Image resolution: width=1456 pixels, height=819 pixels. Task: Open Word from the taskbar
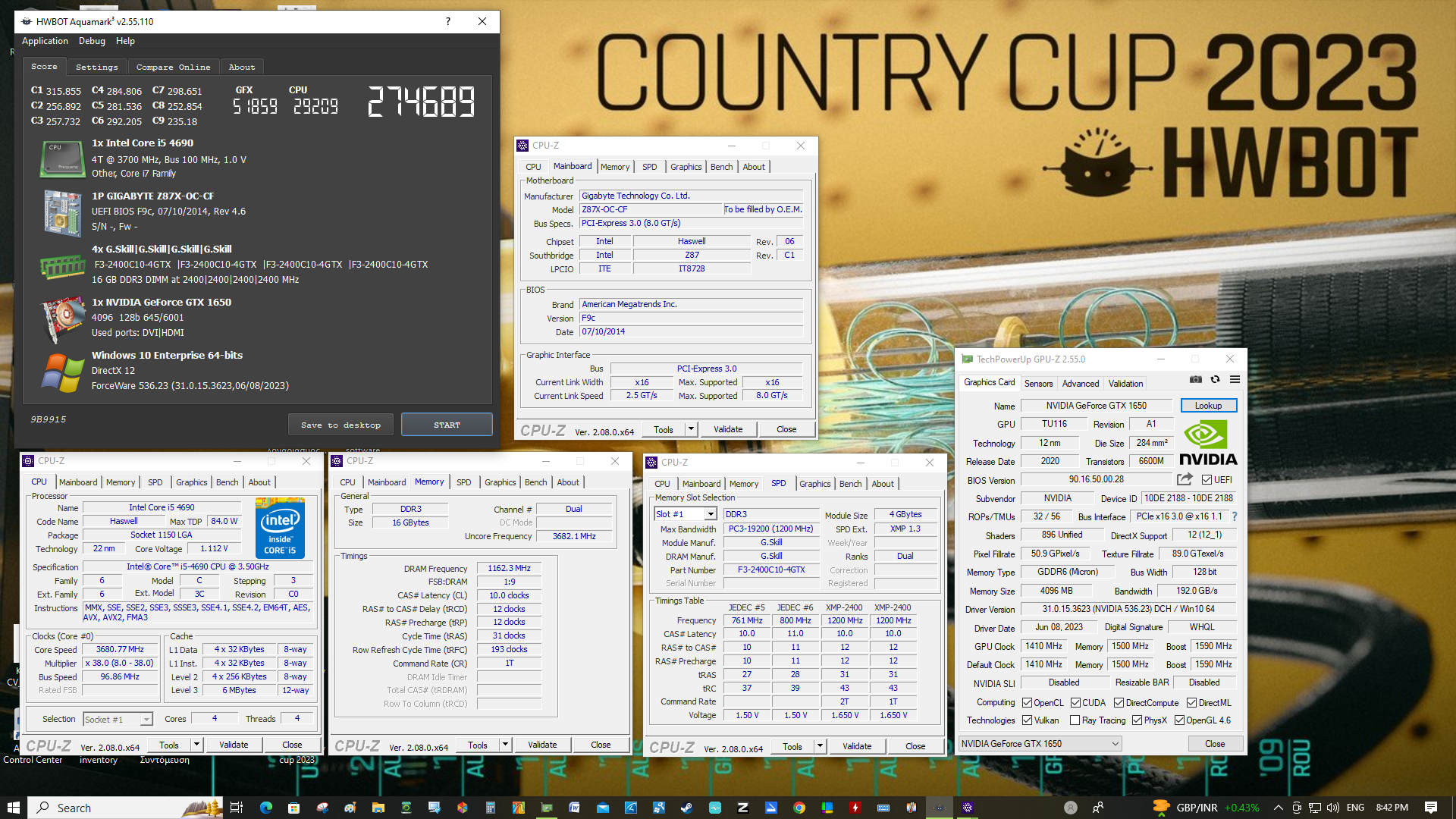(x=574, y=808)
